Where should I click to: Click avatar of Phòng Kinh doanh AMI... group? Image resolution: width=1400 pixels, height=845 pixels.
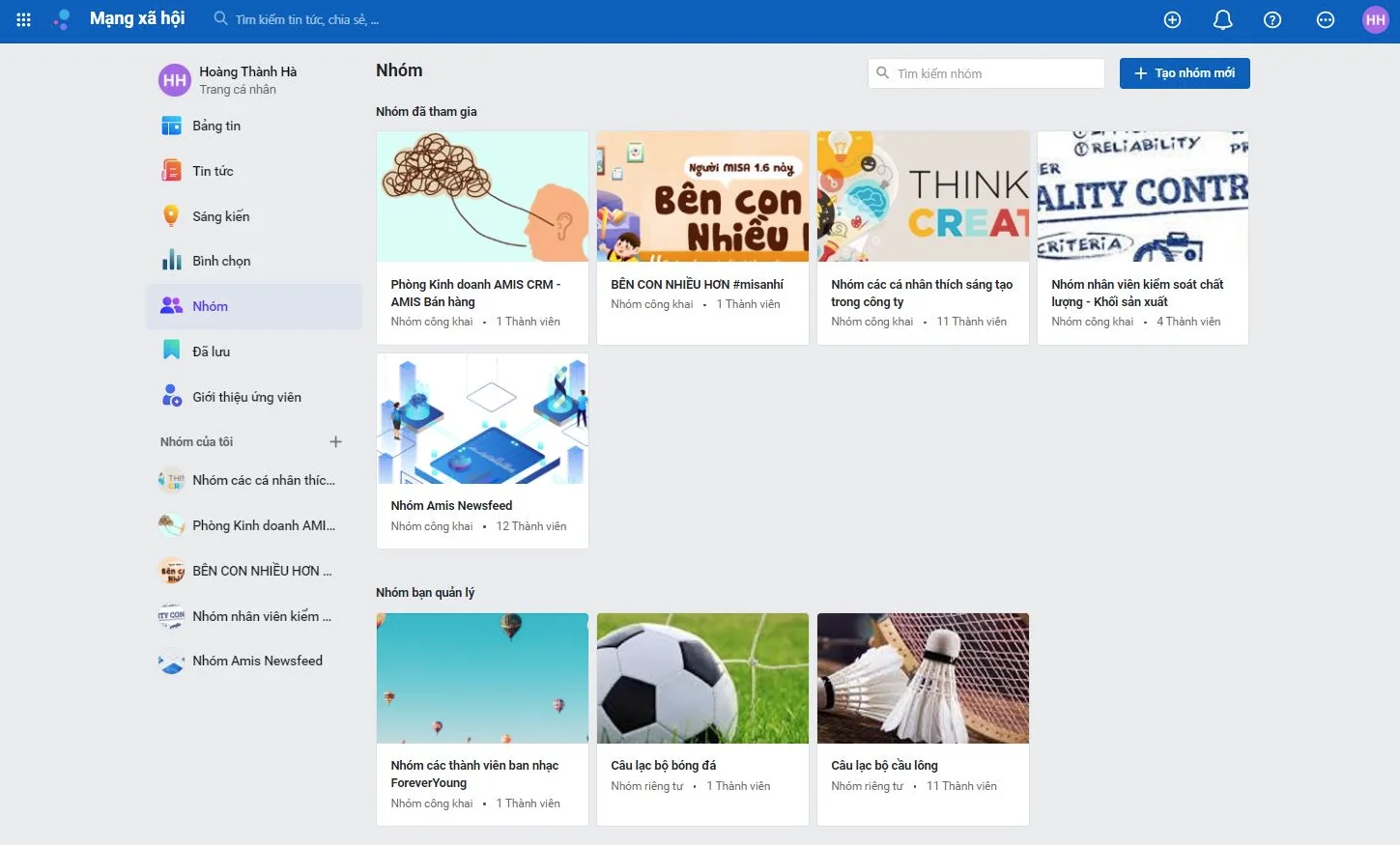pyautogui.click(x=171, y=525)
